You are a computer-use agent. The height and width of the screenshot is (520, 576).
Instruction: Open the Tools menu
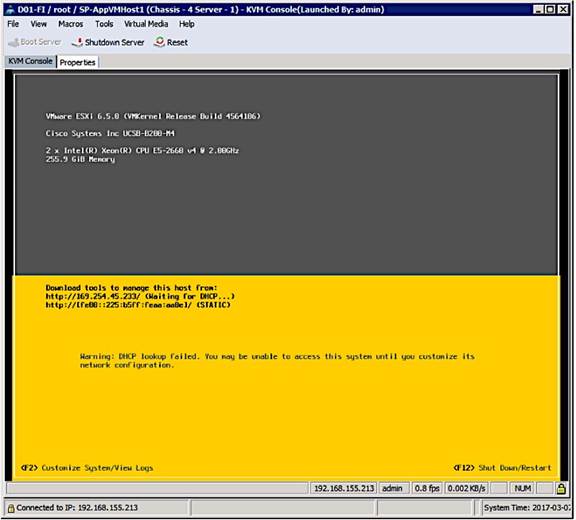[104, 24]
